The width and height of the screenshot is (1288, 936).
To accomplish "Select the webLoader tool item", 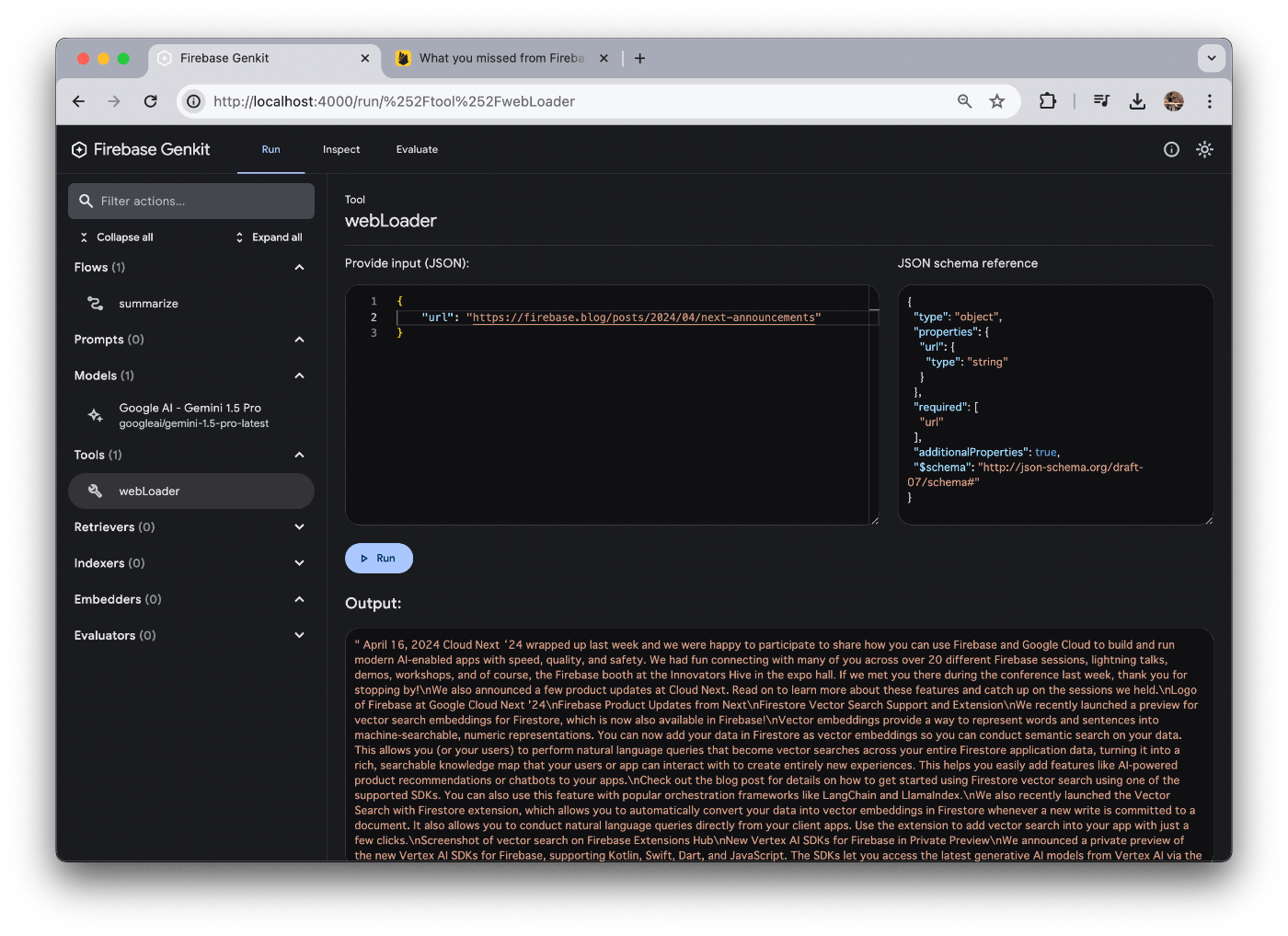I will coord(191,491).
